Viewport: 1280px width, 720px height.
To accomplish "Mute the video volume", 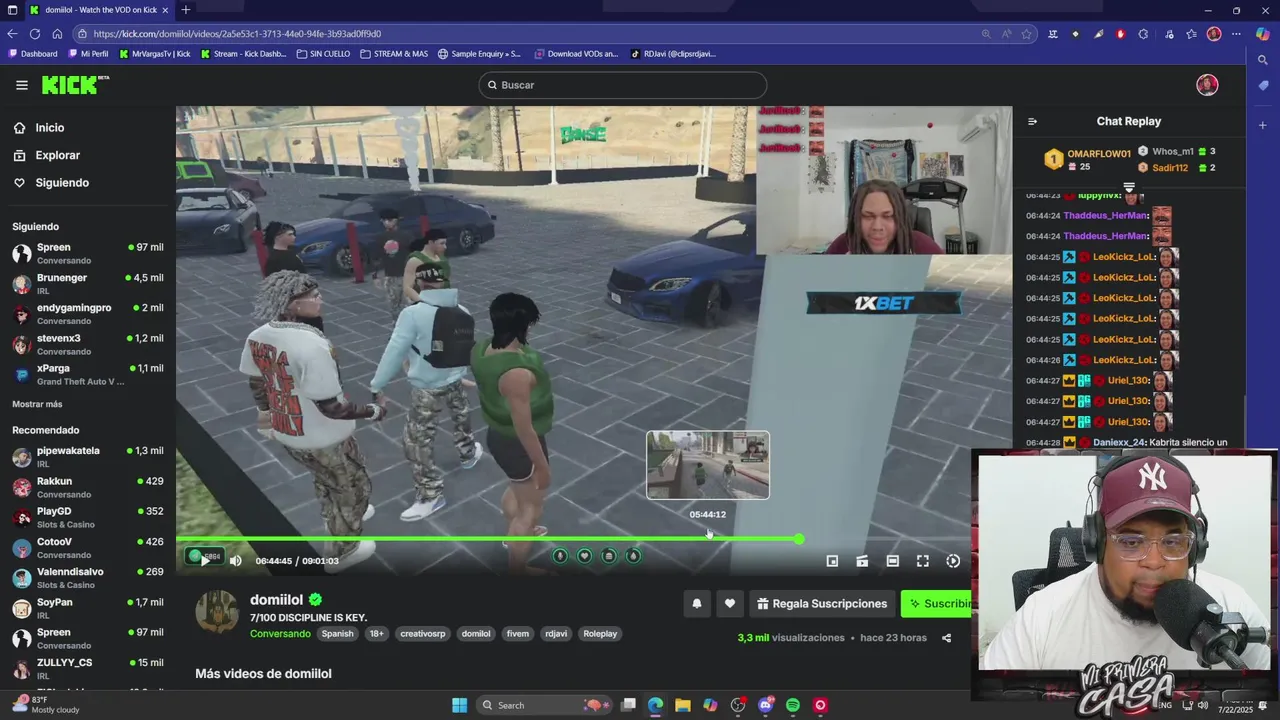I will point(236,560).
